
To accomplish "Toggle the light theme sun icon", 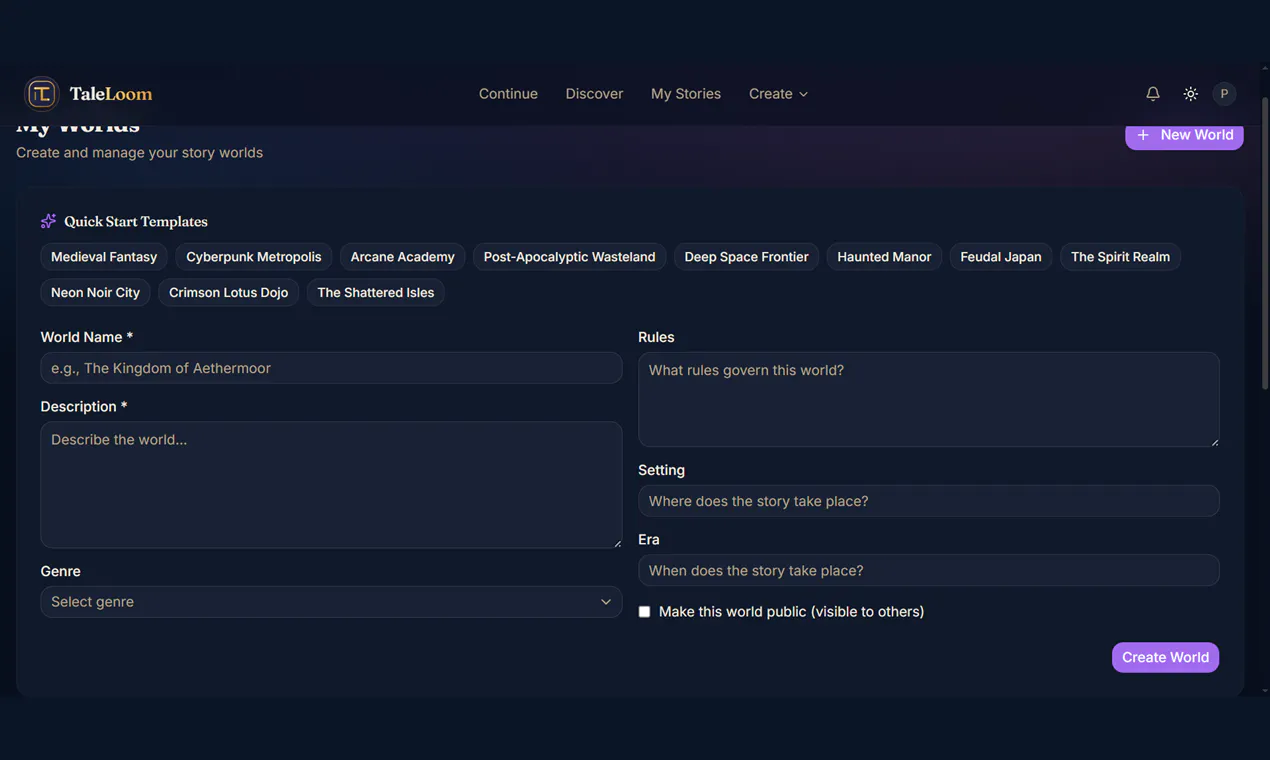I will [x=1190, y=94].
